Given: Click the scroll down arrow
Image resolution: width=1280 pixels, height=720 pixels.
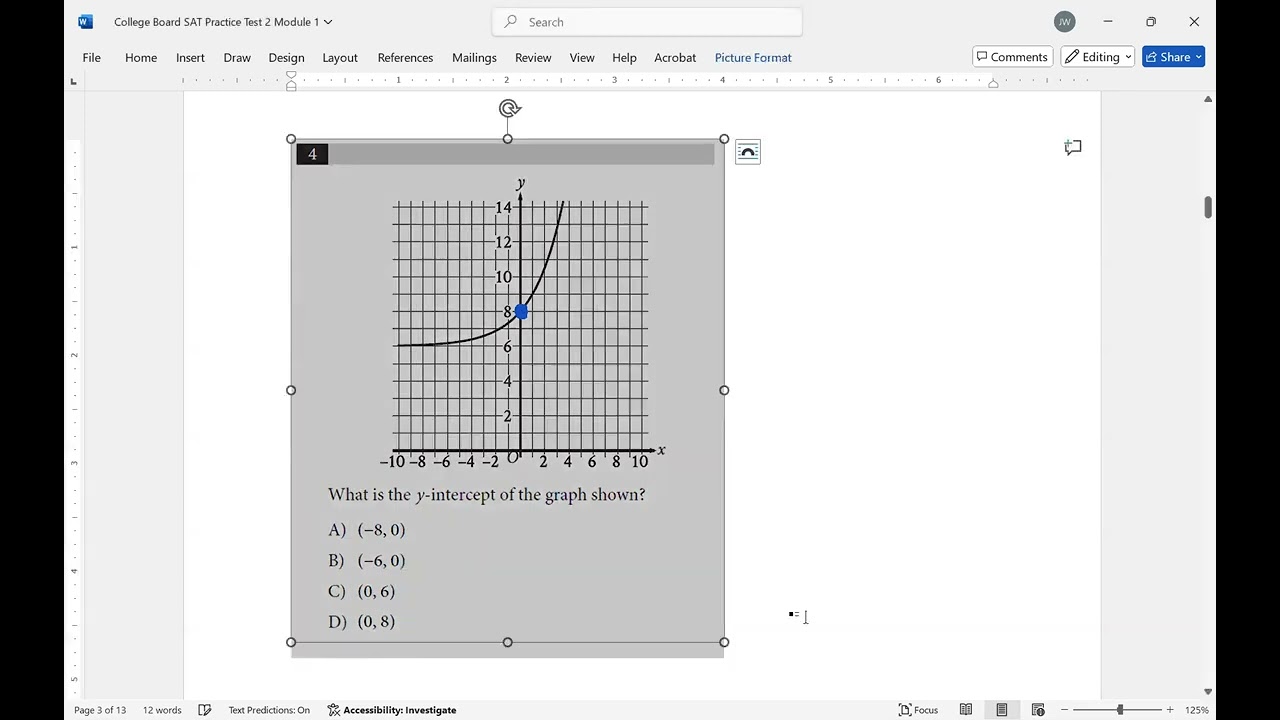Looking at the screenshot, I should pyautogui.click(x=1208, y=691).
